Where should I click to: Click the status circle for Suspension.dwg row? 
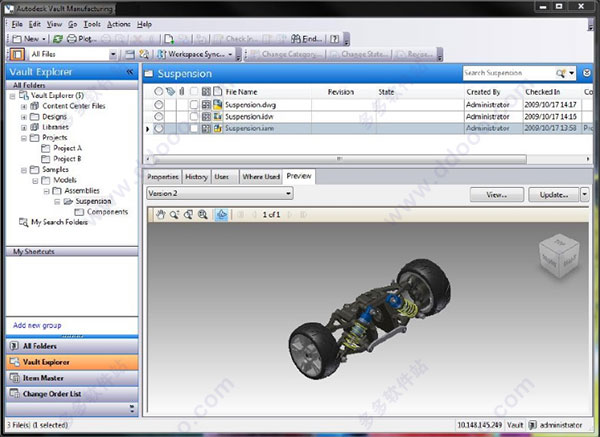tap(158, 104)
